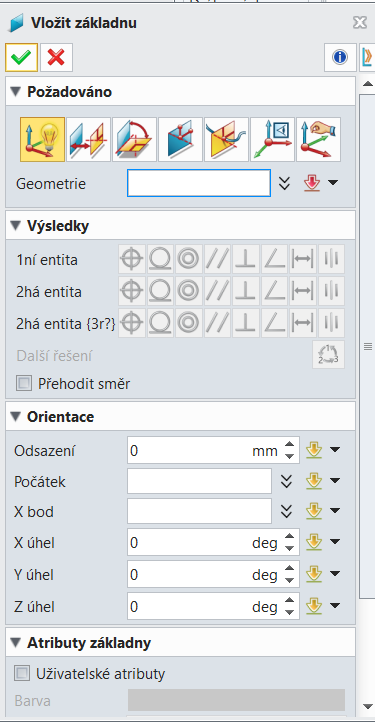The width and height of the screenshot is (375, 722).
Task: Select the three-point plane datum method icon
Action: coord(181,140)
